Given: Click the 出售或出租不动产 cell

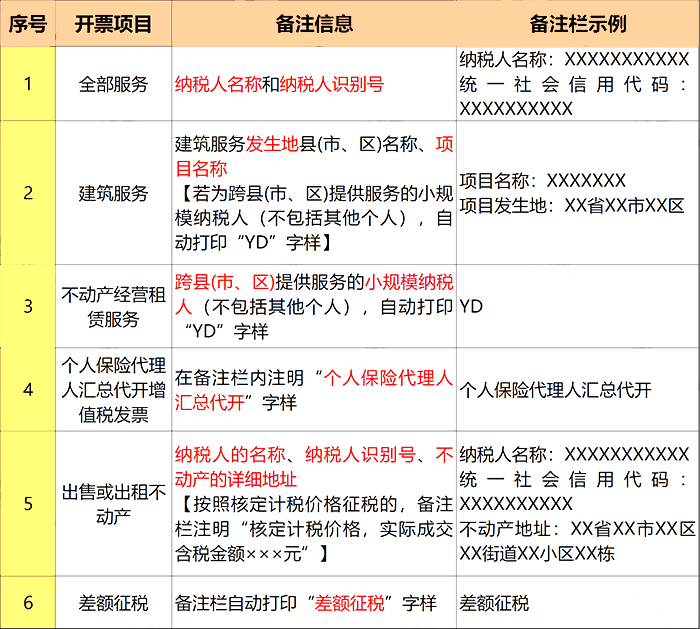Looking at the screenshot, I should (113, 504).
